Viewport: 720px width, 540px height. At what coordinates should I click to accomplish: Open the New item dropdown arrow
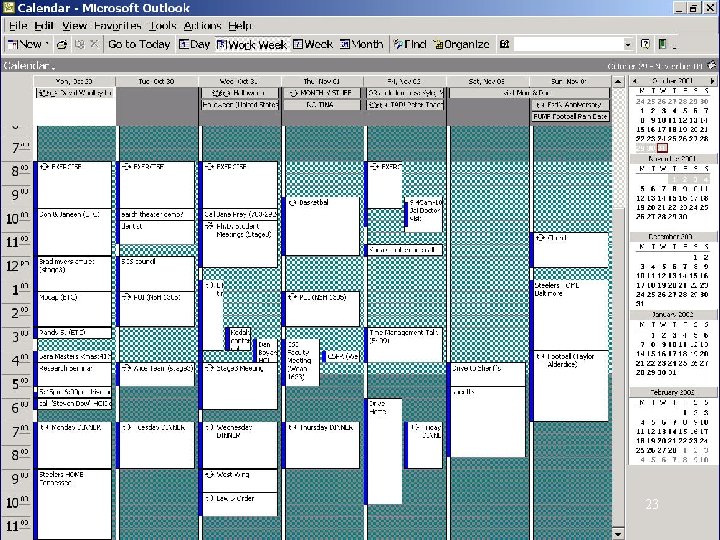click(47, 45)
